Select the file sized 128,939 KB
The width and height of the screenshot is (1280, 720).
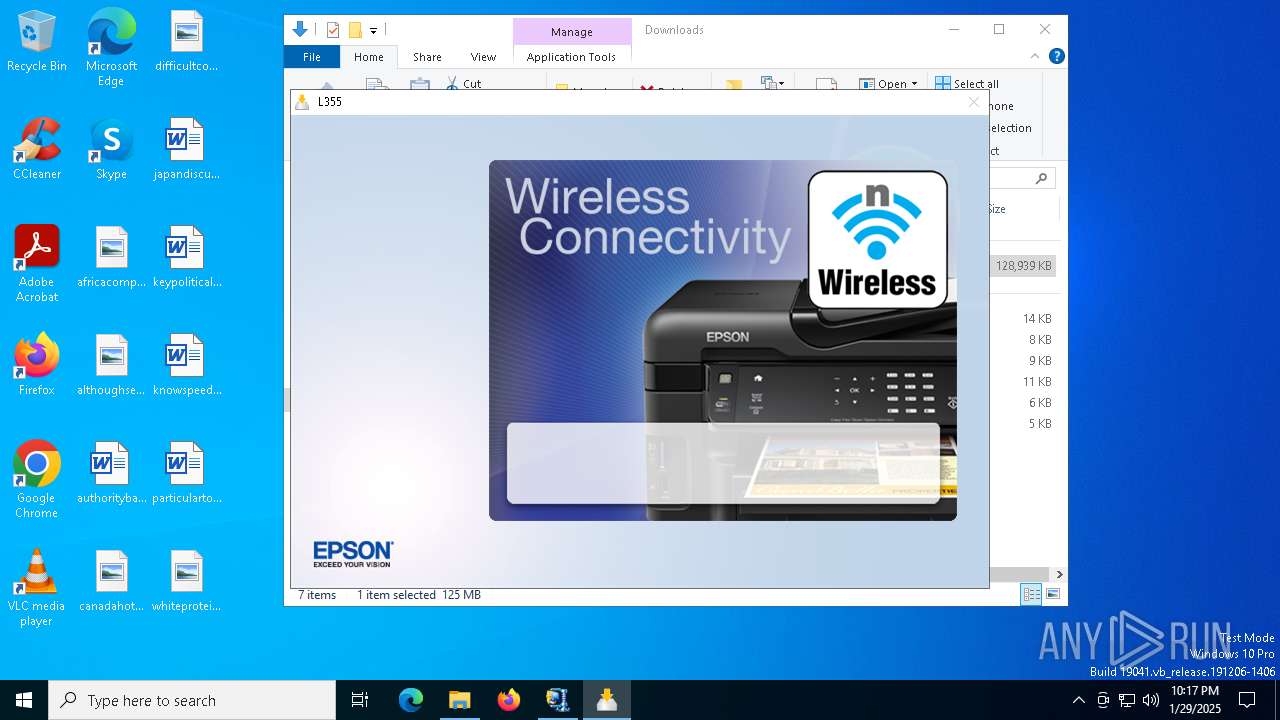pyautogui.click(x=1023, y=266)
